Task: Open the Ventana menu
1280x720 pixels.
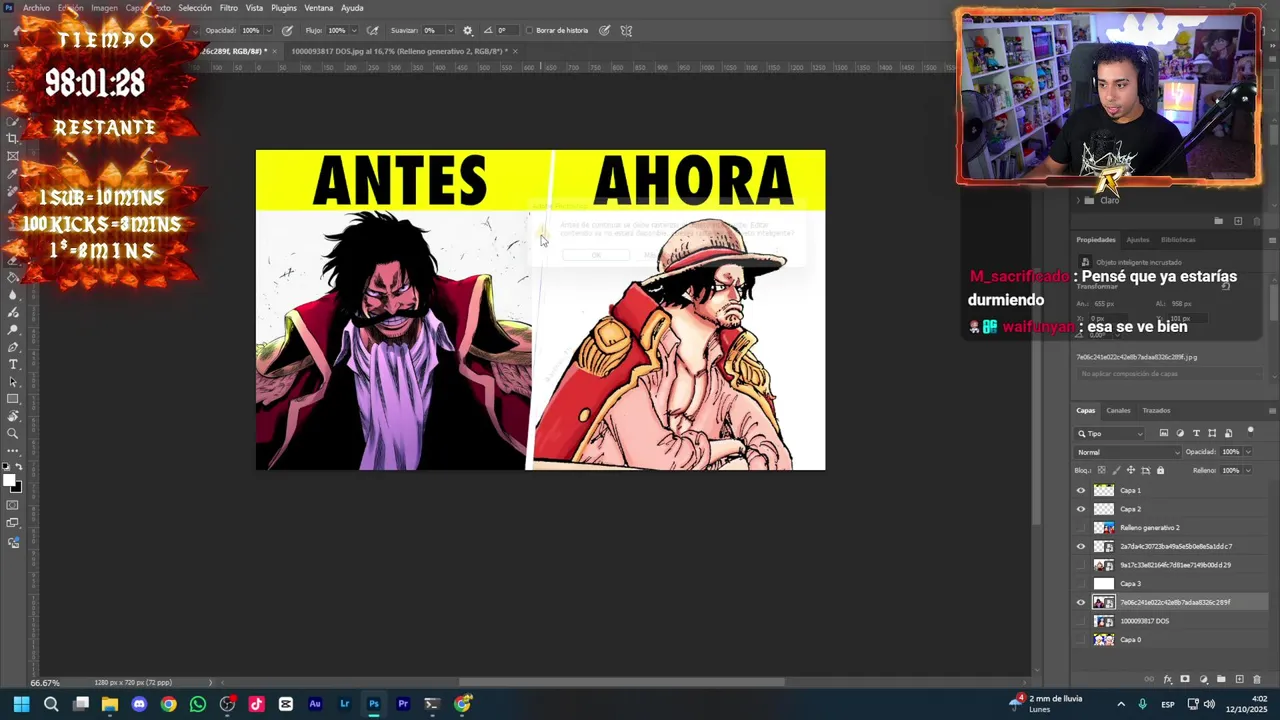Action: pos(318,8)
